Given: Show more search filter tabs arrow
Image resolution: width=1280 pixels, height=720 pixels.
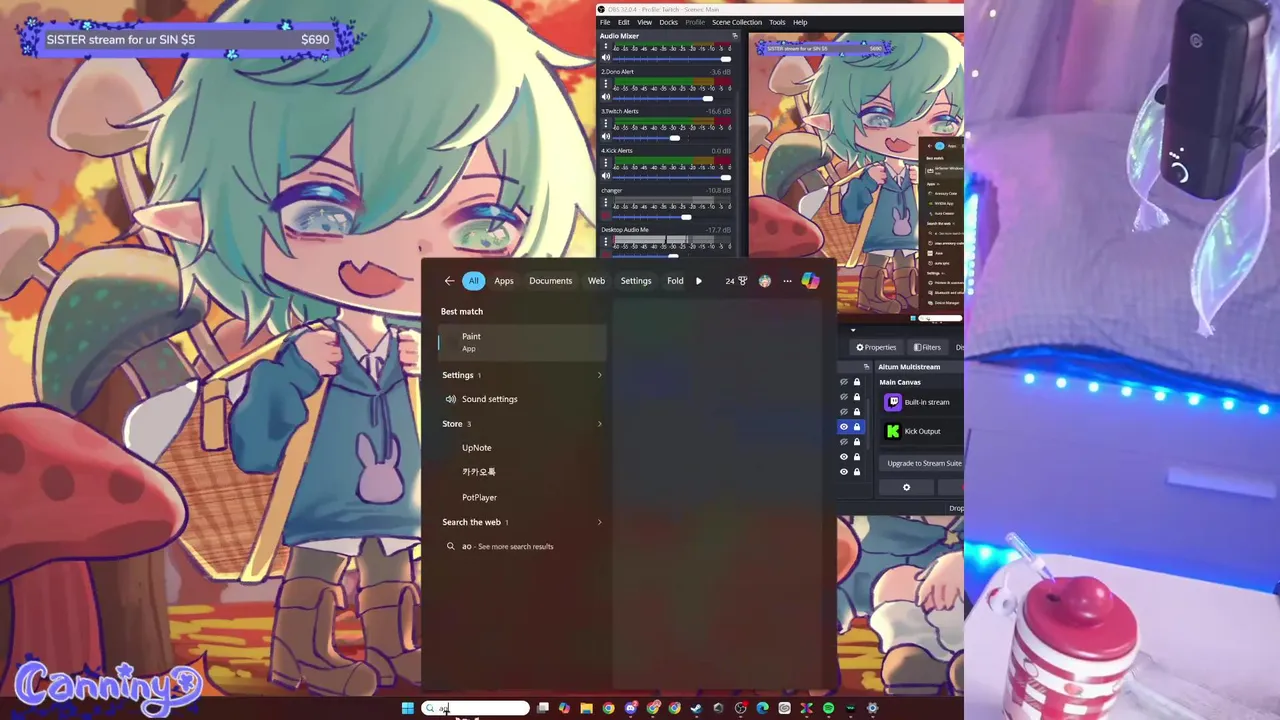Looking at the screenshot, I should click(x=698, y=281).
